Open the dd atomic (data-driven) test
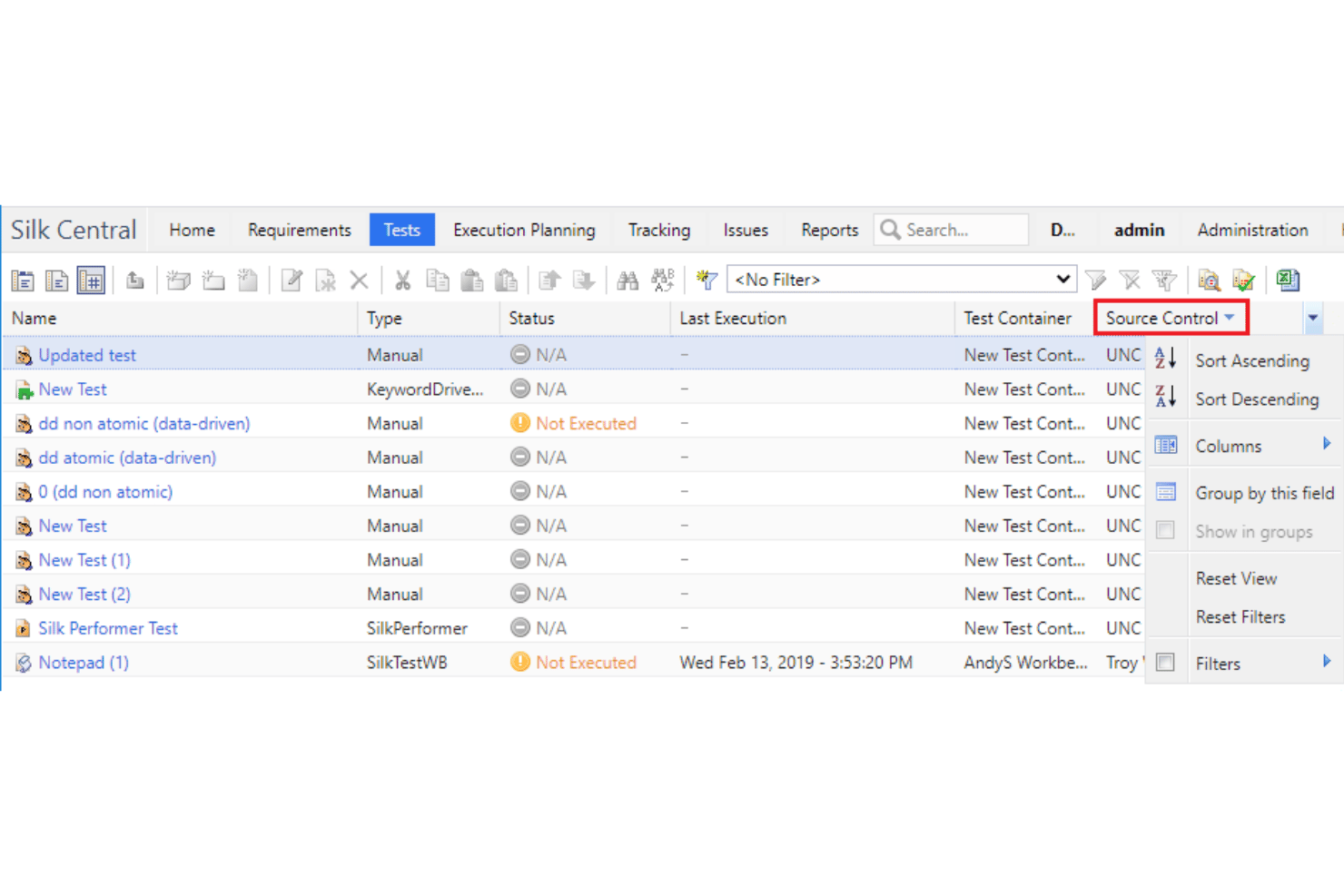Screen dimensions: 1344x896 point(127,458)
